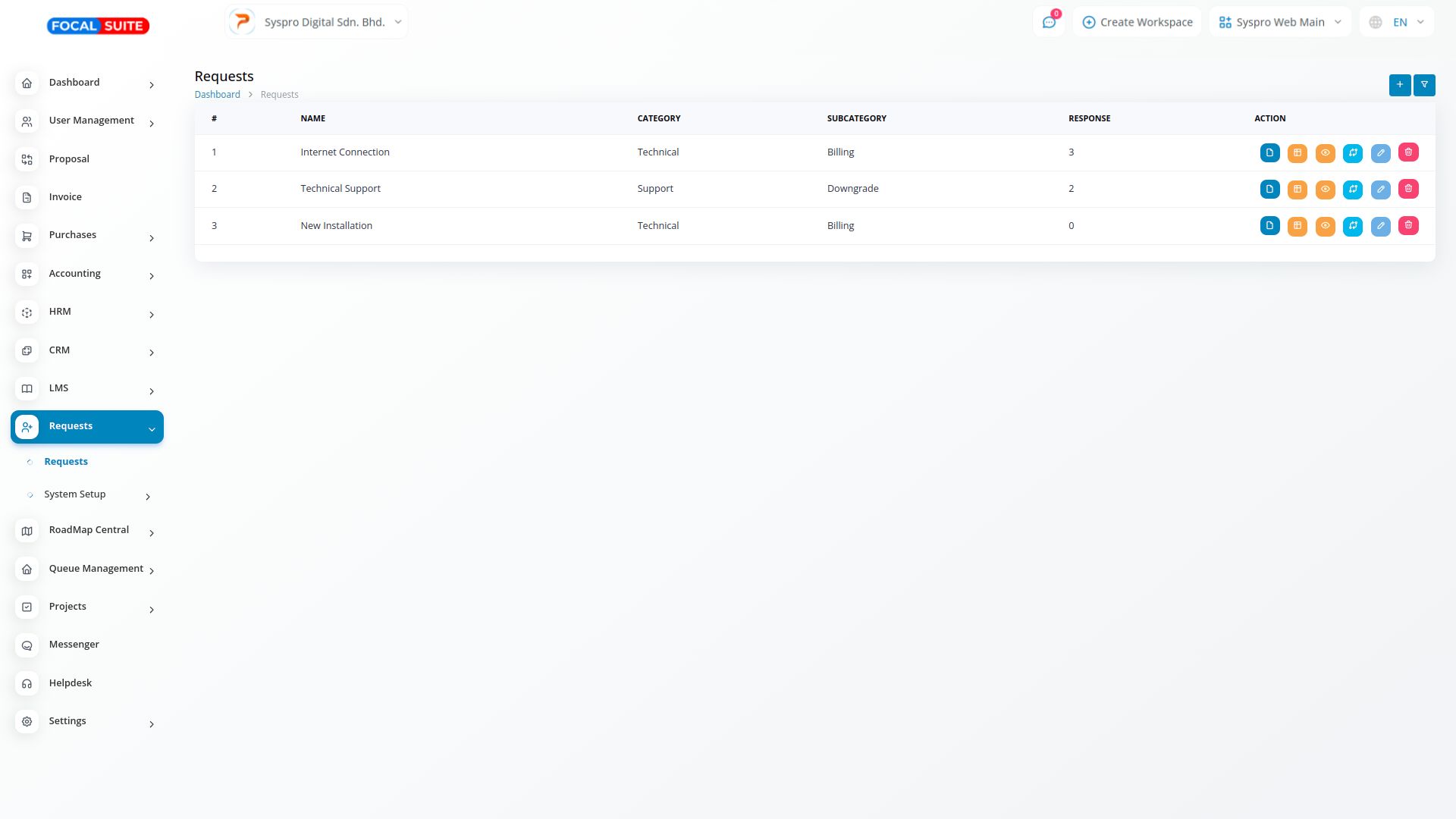Click the eye icon for Technical Support

pos(1325,190)
